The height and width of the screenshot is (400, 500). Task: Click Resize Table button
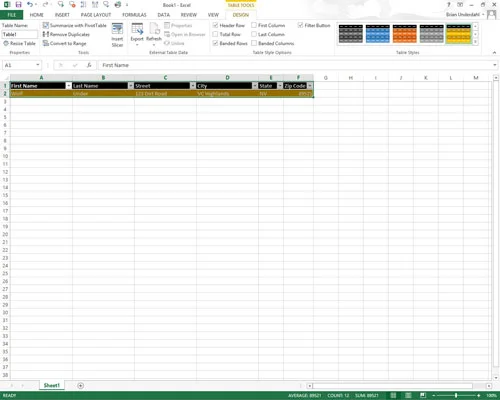19,43
